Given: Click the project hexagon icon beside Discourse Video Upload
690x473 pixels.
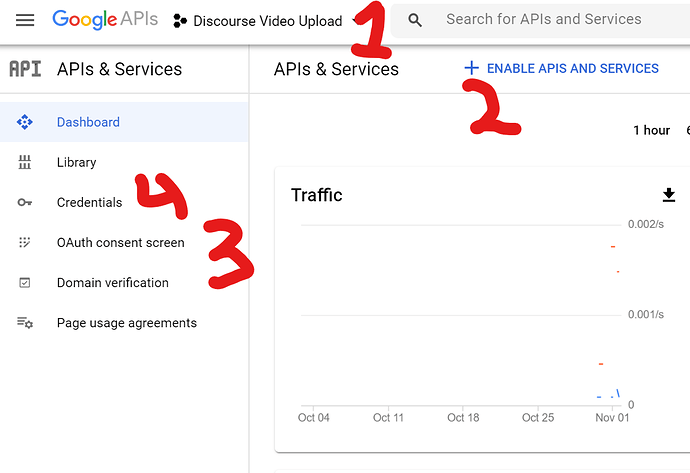Looking at the screenshot, I should tap(180, 21).
